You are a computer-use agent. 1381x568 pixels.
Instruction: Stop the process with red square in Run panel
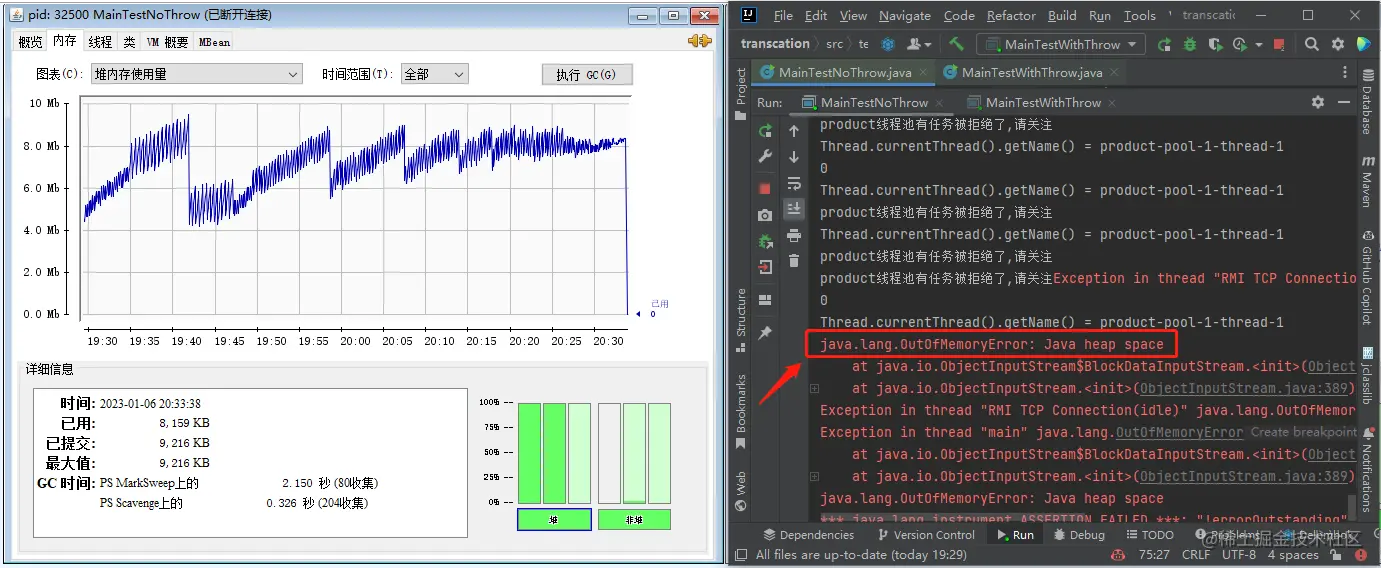(x=765, y=189)
